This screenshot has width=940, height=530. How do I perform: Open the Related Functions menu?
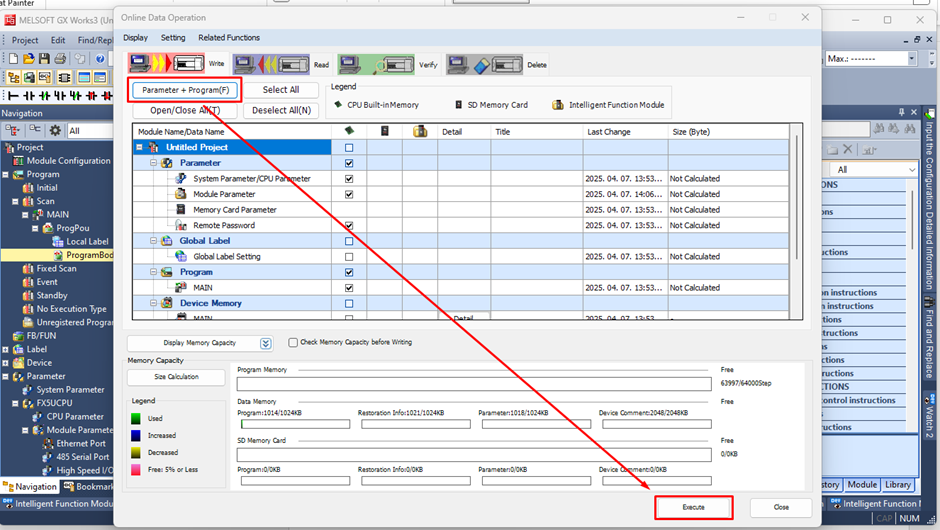click(229, 38)
